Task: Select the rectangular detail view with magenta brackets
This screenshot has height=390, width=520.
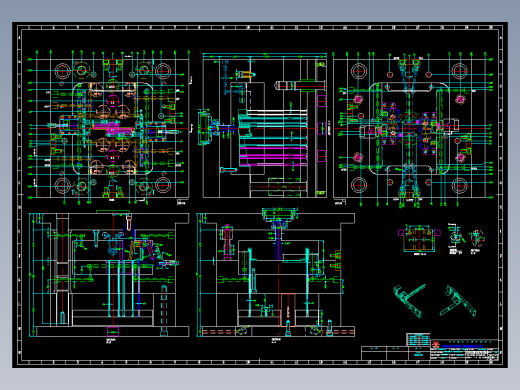Action: (419, 240)
